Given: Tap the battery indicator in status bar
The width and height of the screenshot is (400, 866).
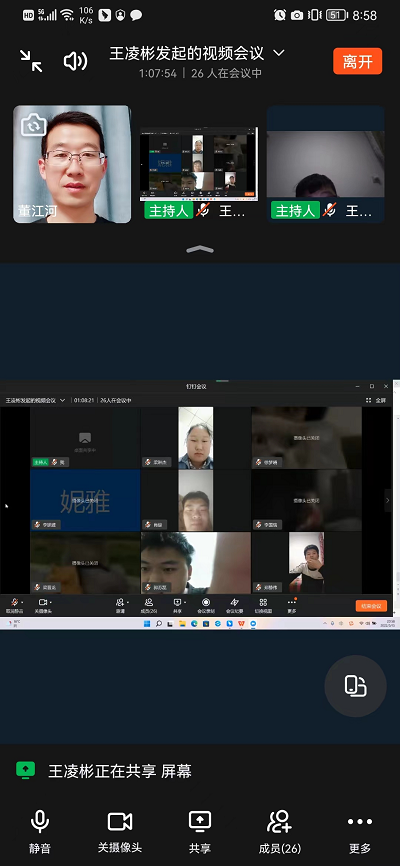Looking at the screenshot, I should pos(336,15).
